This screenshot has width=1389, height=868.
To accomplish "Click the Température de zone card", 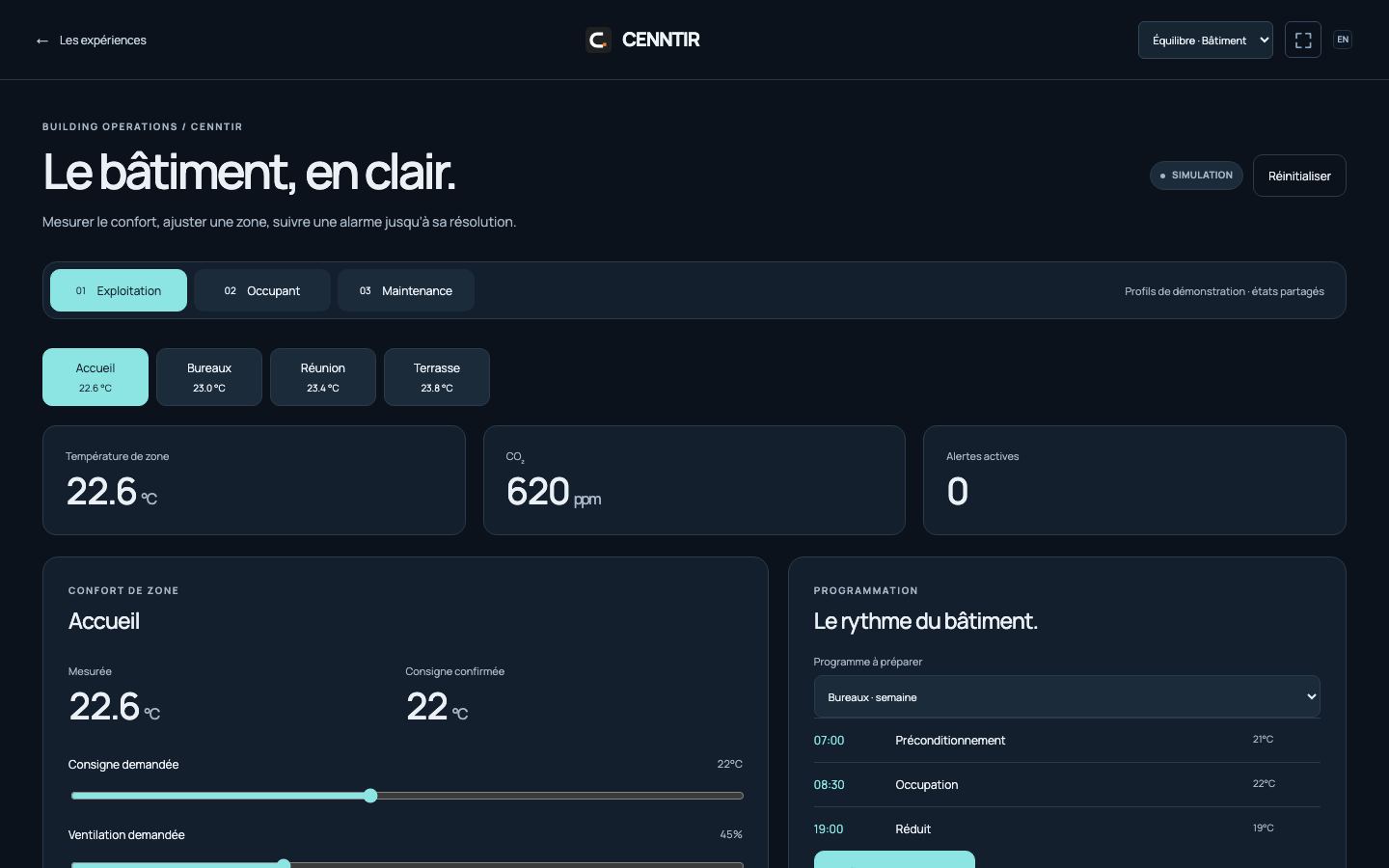I will click(254, 480).
